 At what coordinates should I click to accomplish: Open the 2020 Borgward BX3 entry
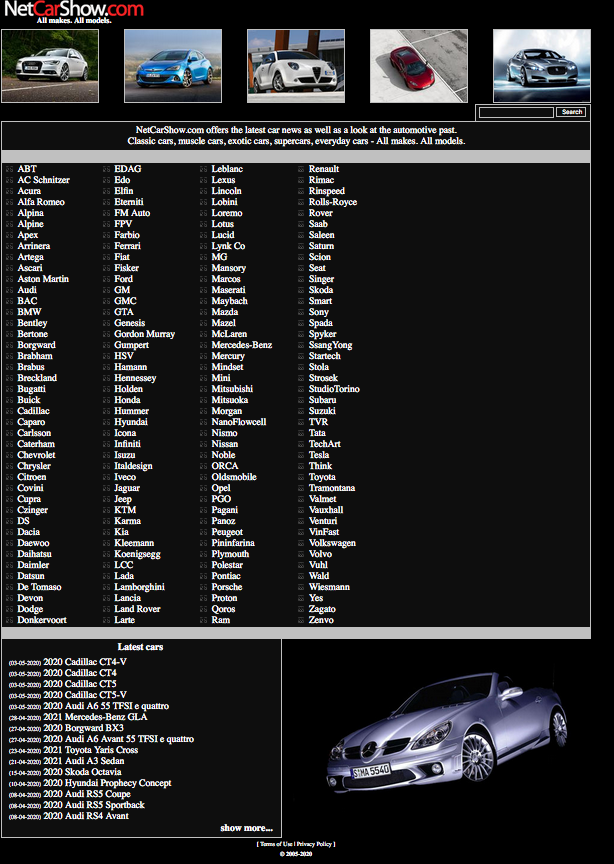[x=83, y=728]
